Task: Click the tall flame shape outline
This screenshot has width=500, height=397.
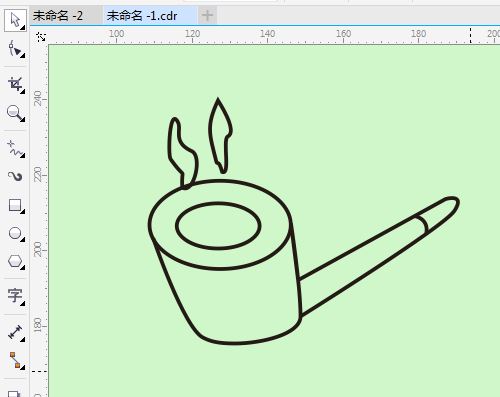Action: coord(220,136)
